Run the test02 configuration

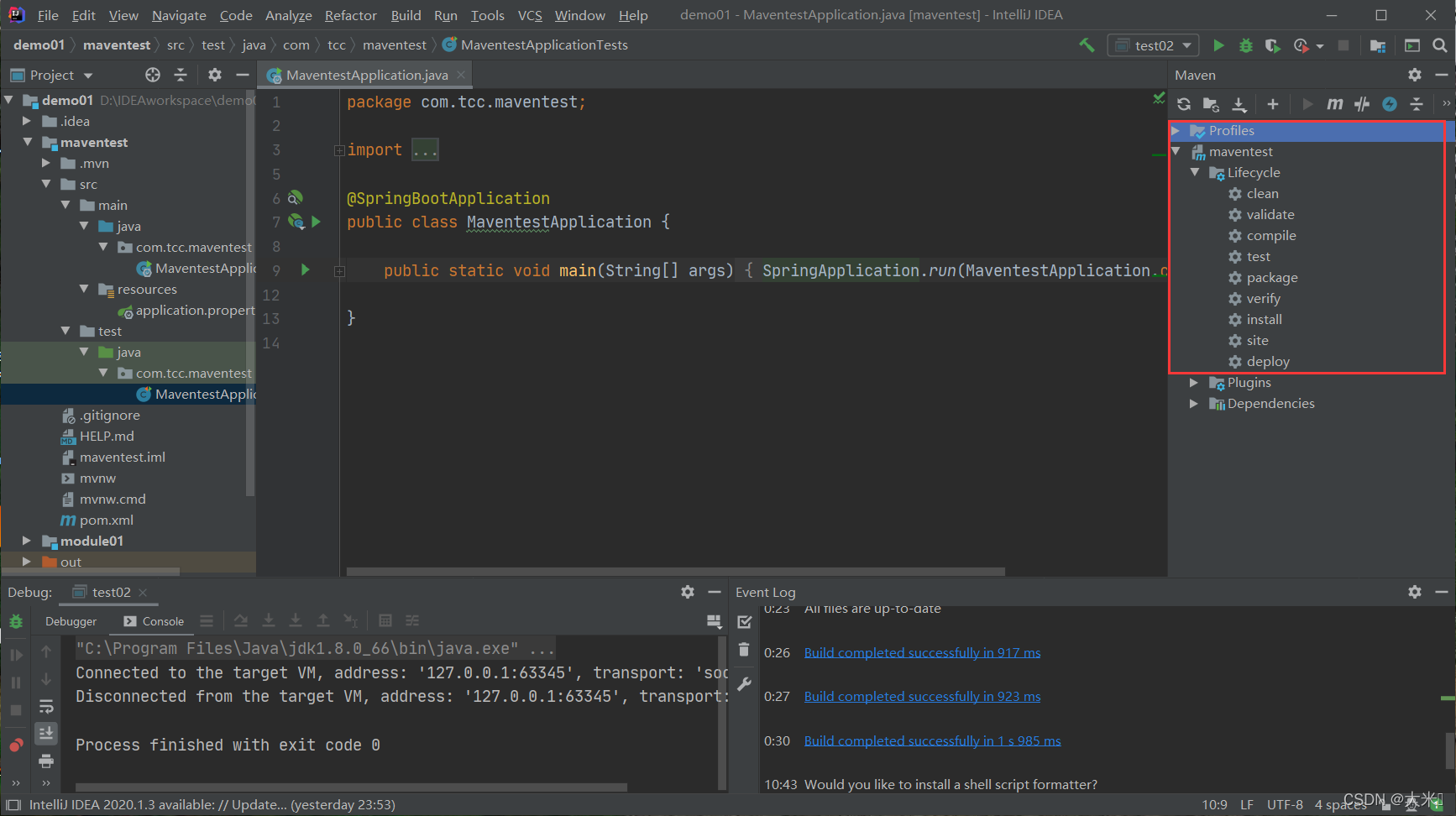(1218, 45)
